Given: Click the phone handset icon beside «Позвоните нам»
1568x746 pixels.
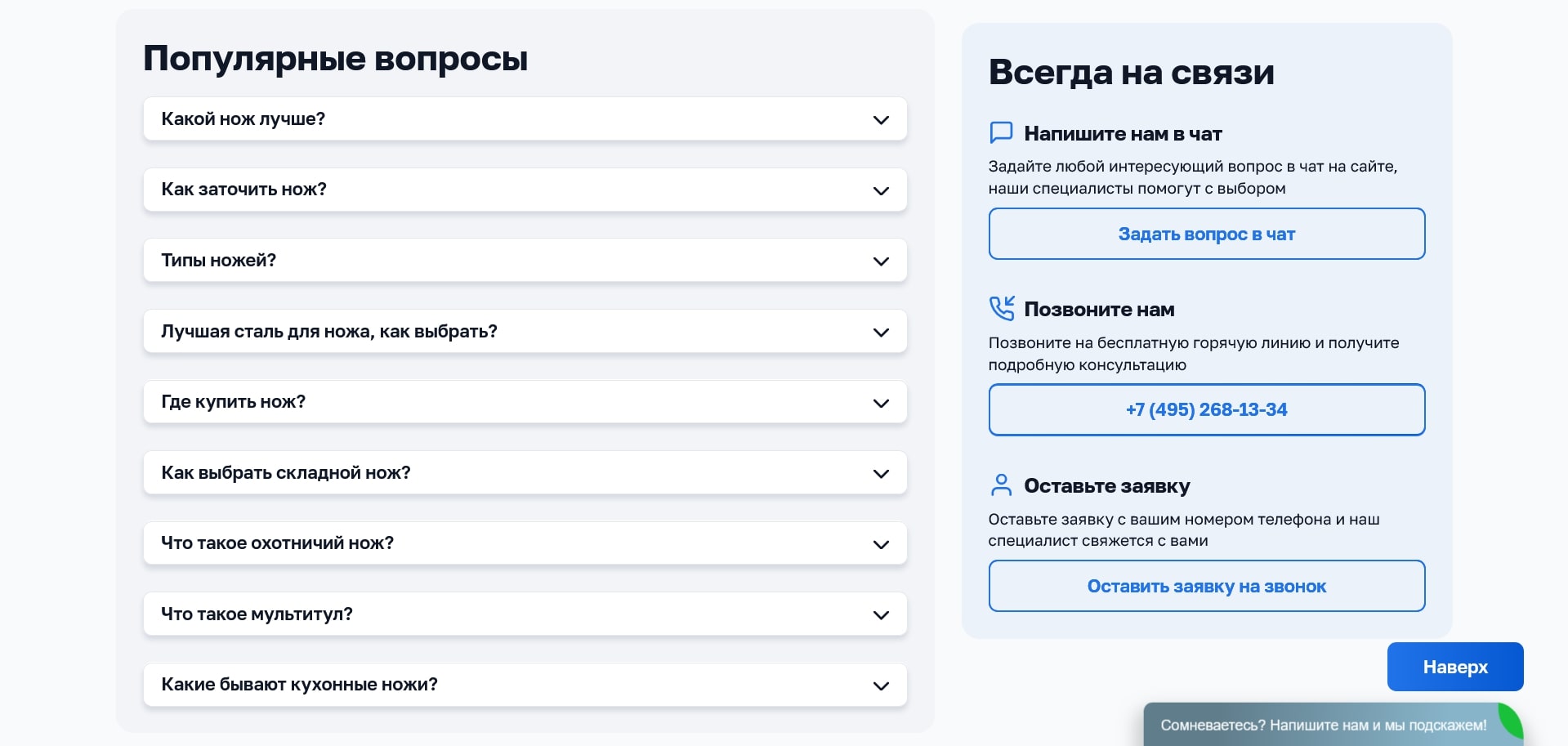Looking at the screenshot, I should coord(1002,309).
